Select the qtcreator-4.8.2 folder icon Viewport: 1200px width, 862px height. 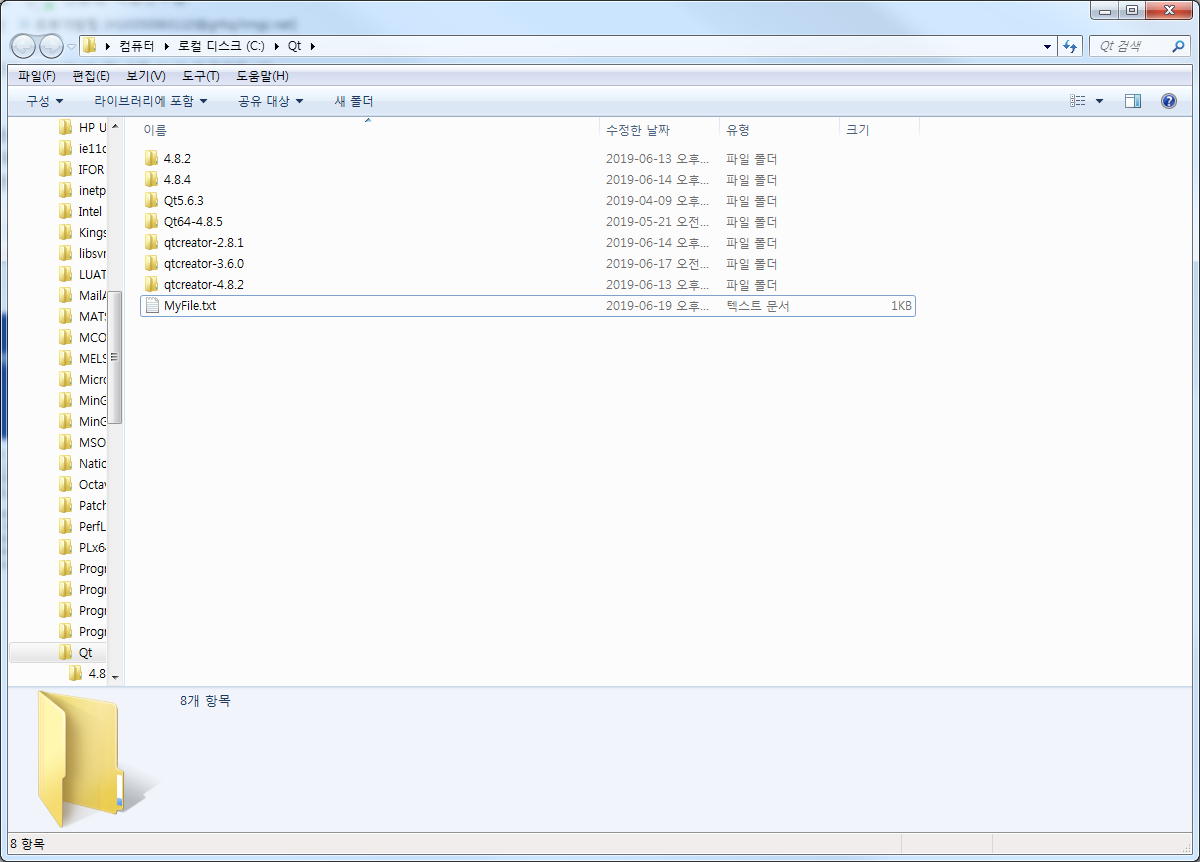click(x=152, y=285)
